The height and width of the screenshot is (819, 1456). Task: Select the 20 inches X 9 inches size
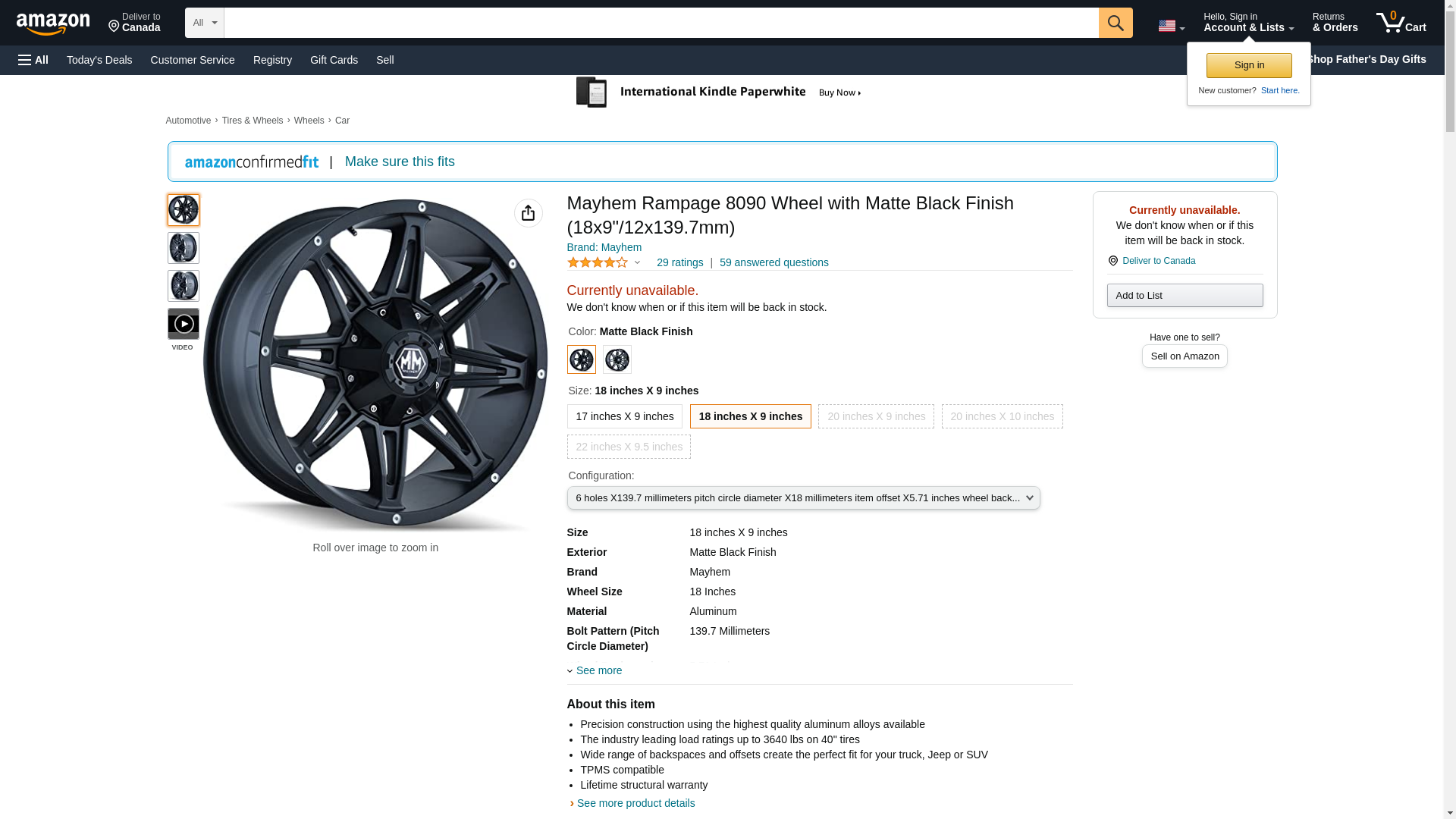click(x=875, y=416)
